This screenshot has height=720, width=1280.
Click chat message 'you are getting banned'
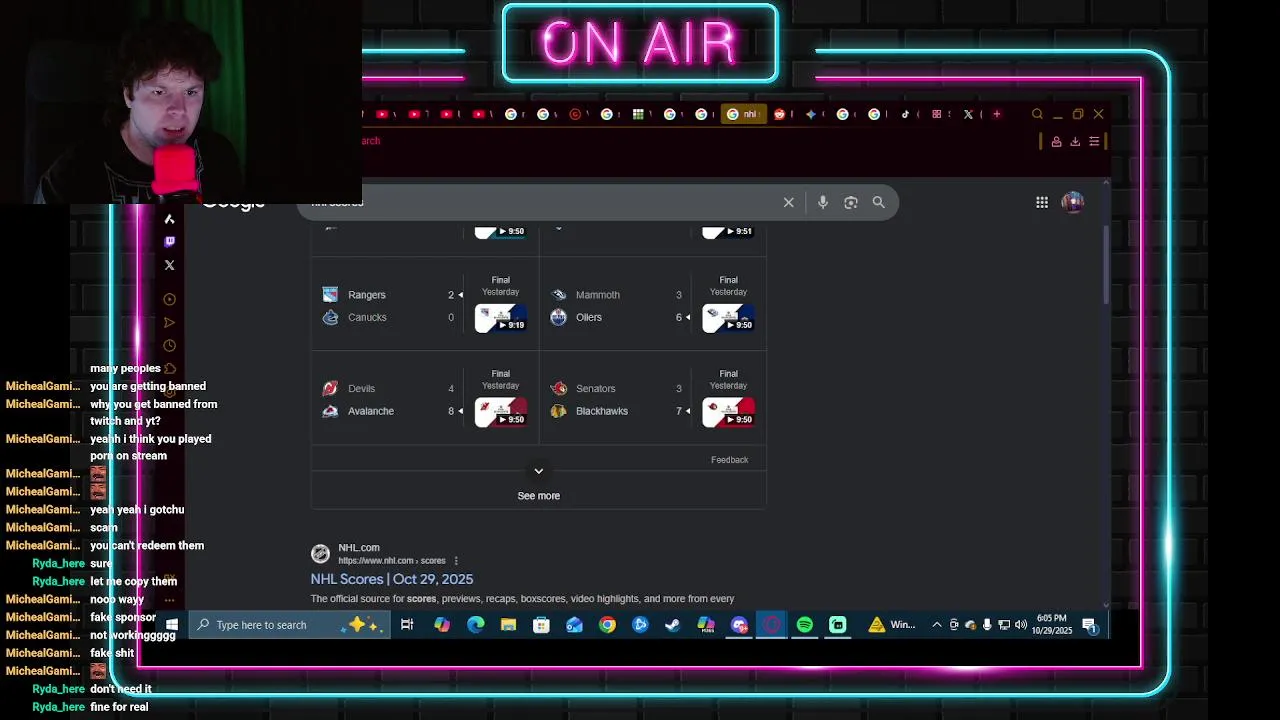pos(148,386)
